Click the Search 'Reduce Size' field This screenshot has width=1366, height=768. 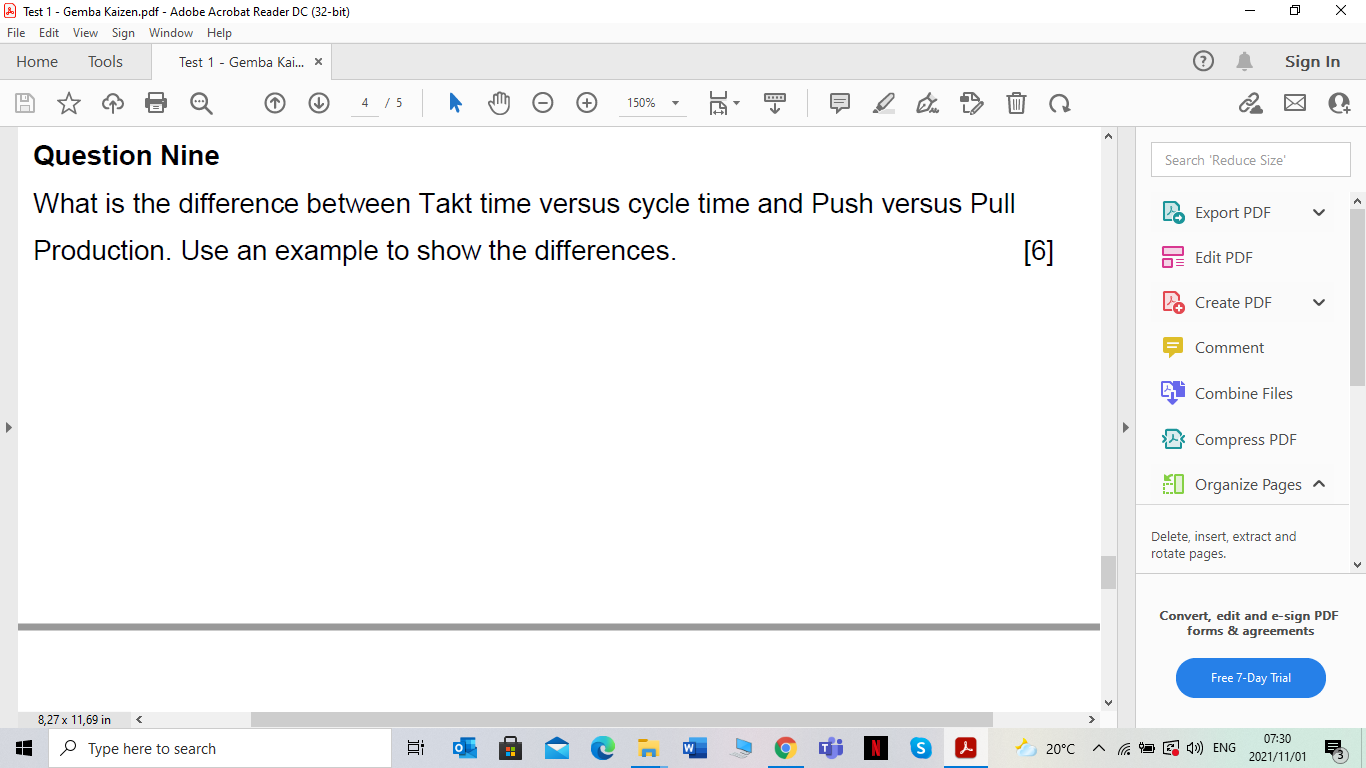(1250, 159)
